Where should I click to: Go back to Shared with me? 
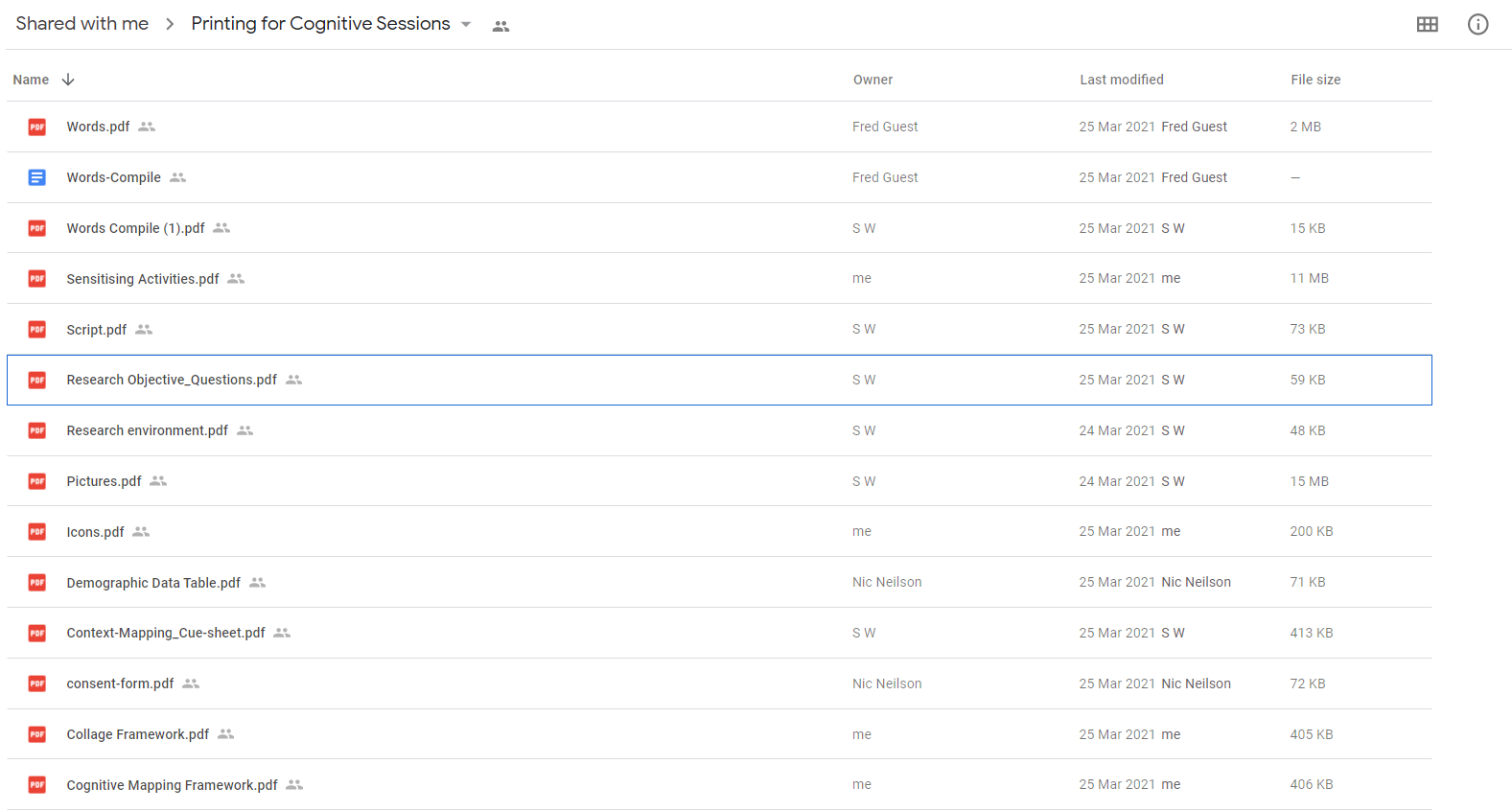pyautogui.click(x=81, y=24)
